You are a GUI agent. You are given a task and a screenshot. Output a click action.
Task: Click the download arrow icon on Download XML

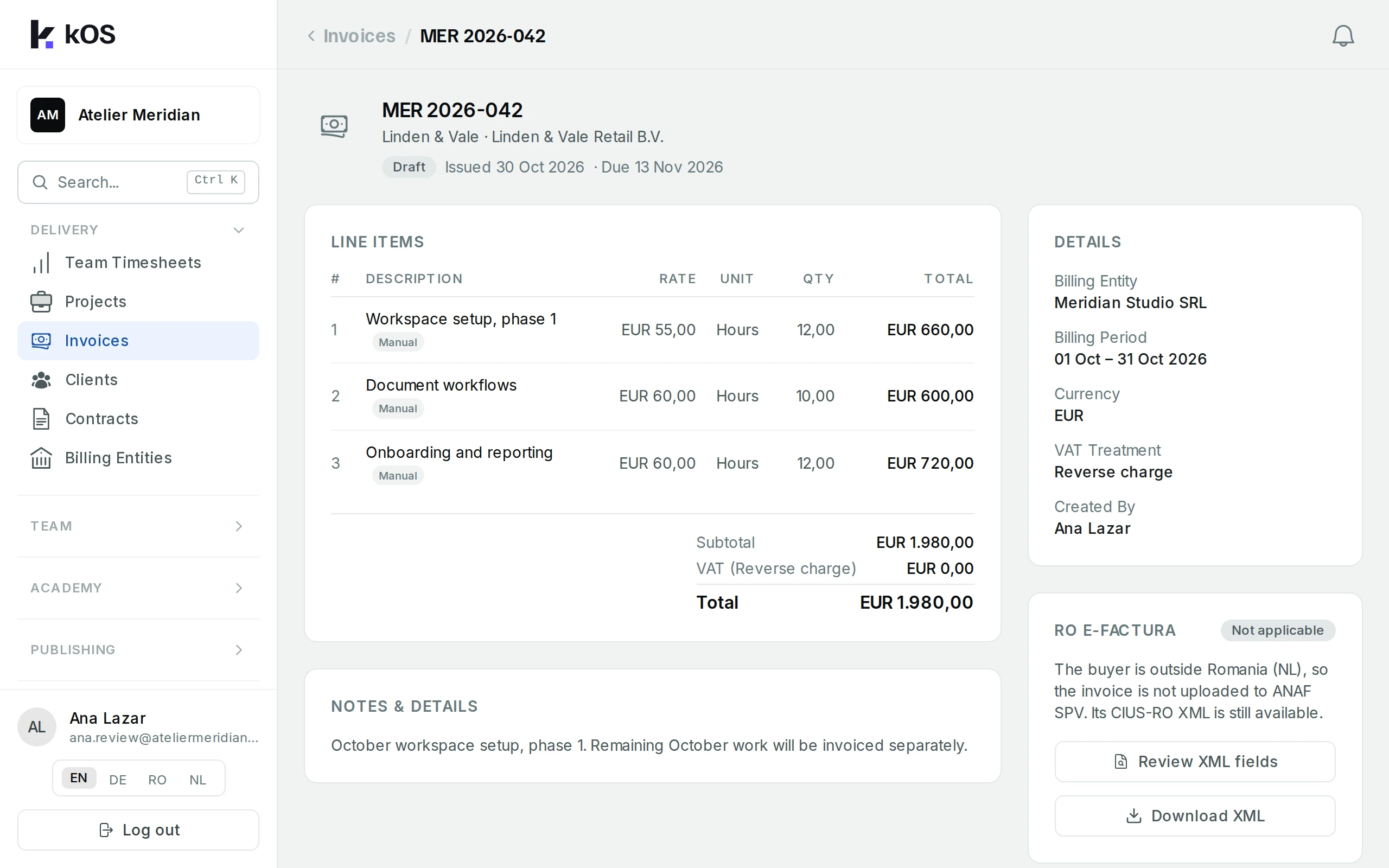(1133, 816)
